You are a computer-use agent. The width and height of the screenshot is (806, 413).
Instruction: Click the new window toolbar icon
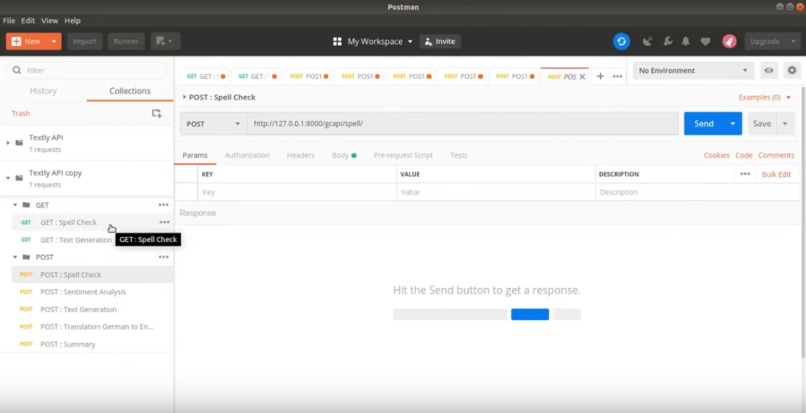[x=166, y=41]
